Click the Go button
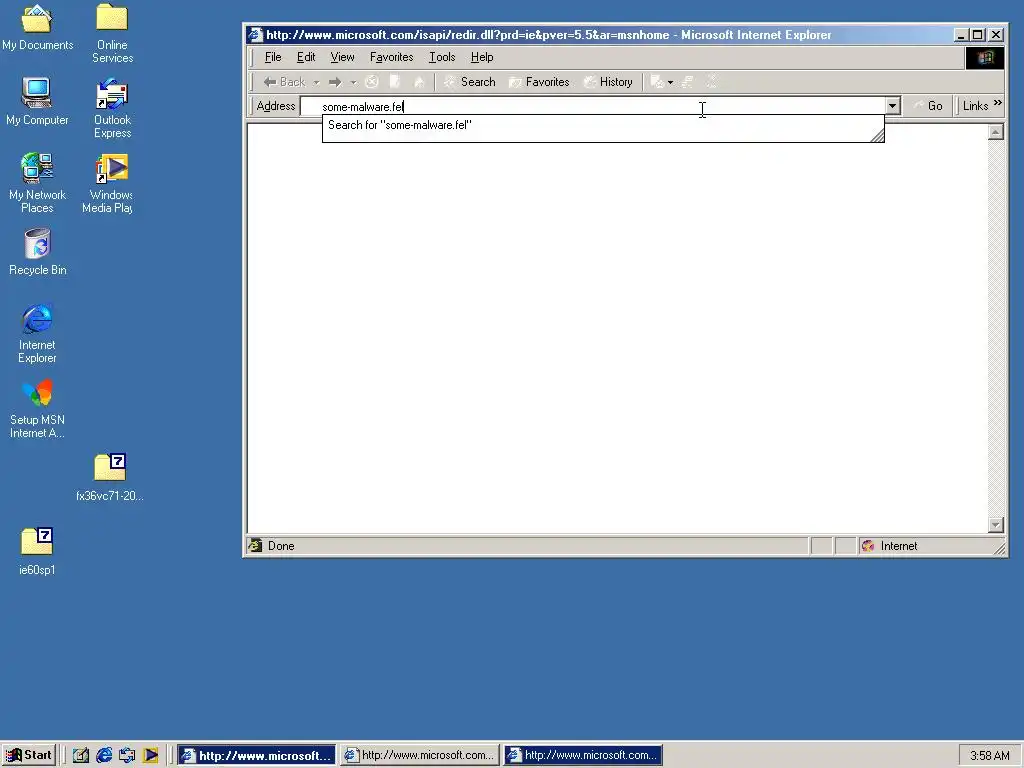The height and width of the screenshot is (768, 1024). tap(928, 106)
